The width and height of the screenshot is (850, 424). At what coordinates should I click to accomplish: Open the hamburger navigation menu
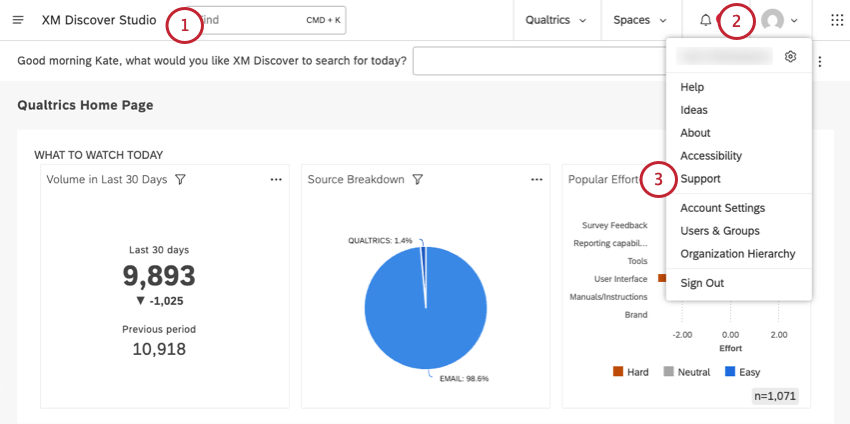[18, 20]
